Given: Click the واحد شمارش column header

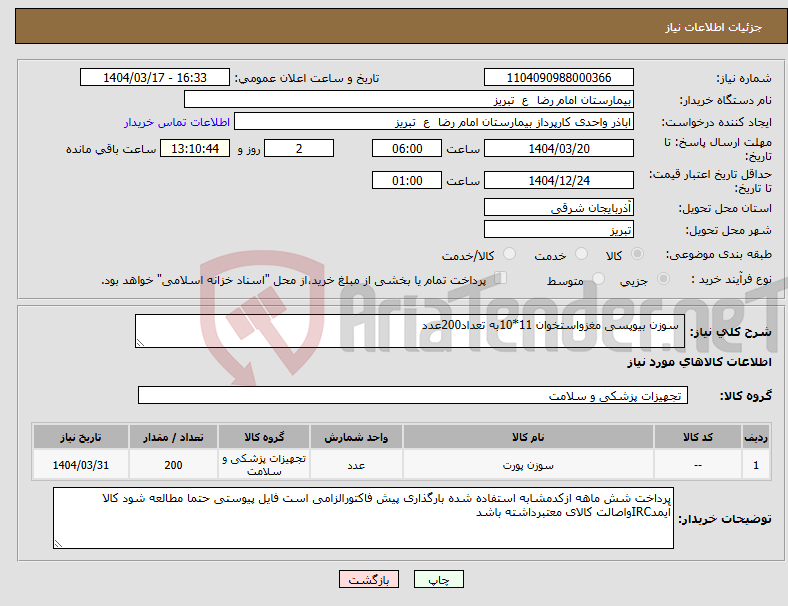Looking at the screenshot, I should tap(356, 437).
